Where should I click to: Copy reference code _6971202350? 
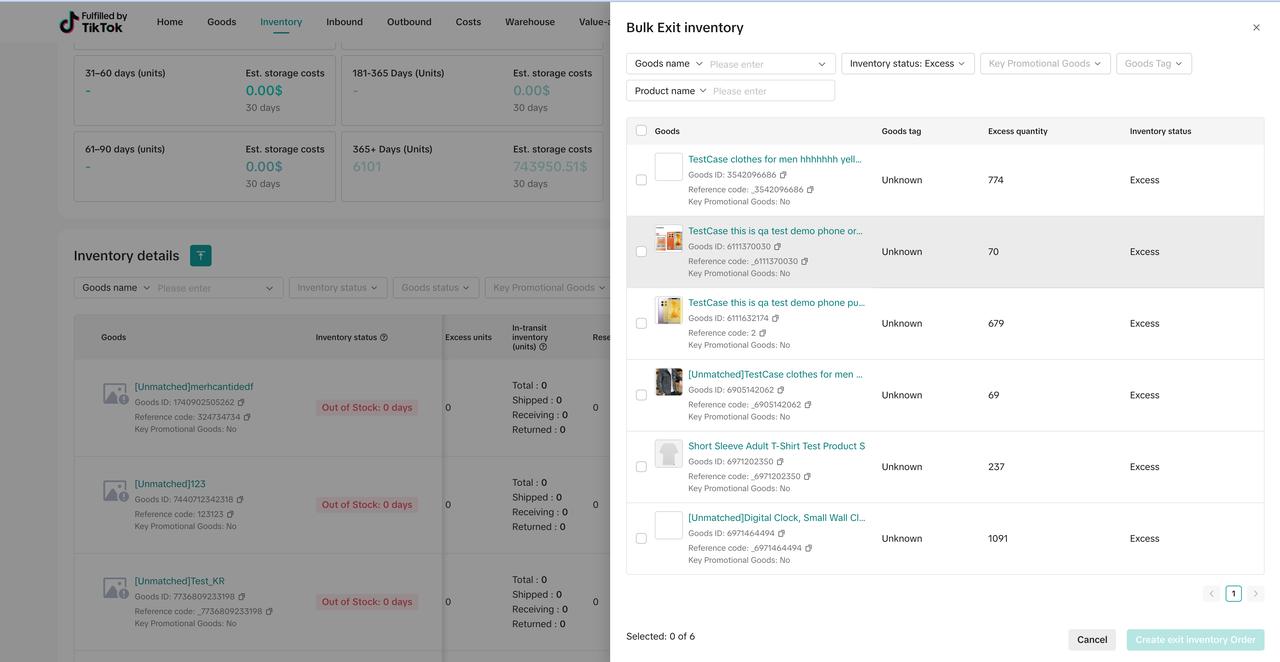[807, 477]
